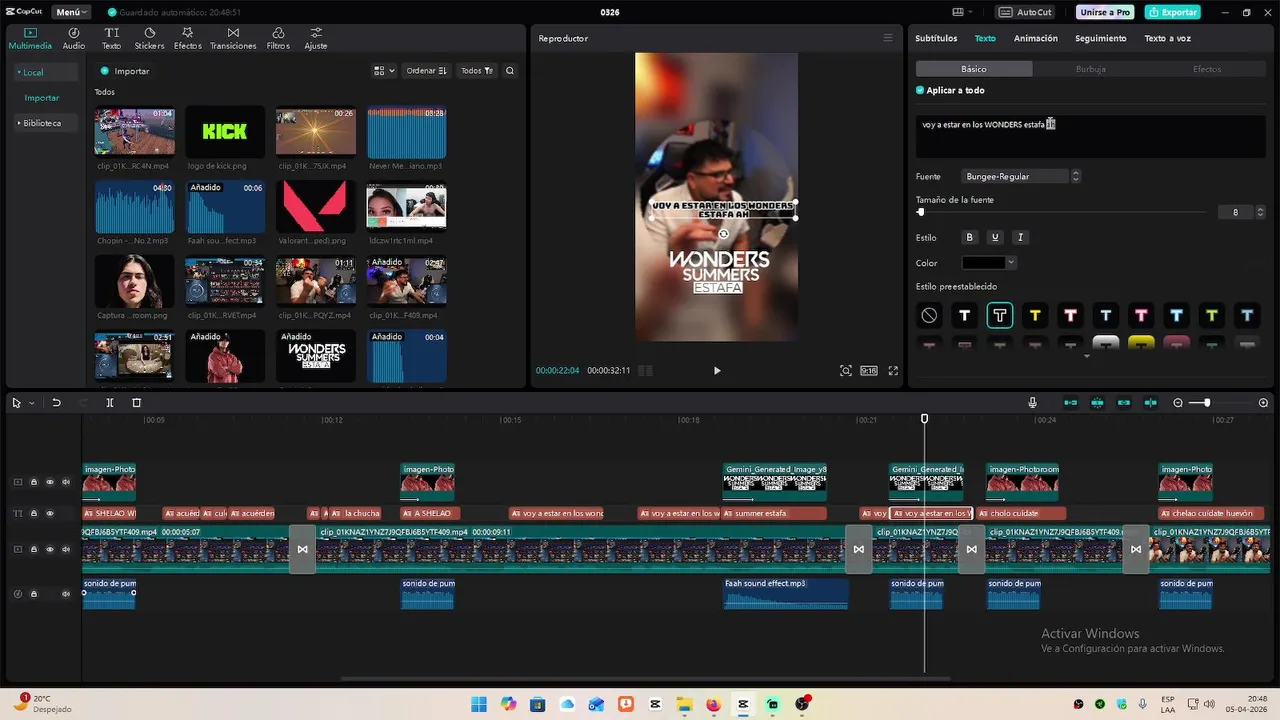Click the Importar button with plus icon
Viewport: 1280px width, 720px height.
pos(125,71)
